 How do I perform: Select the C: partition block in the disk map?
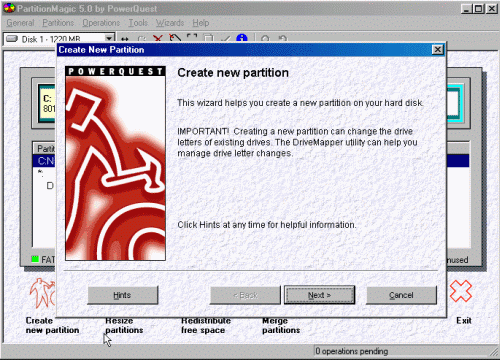click(47, 103)
